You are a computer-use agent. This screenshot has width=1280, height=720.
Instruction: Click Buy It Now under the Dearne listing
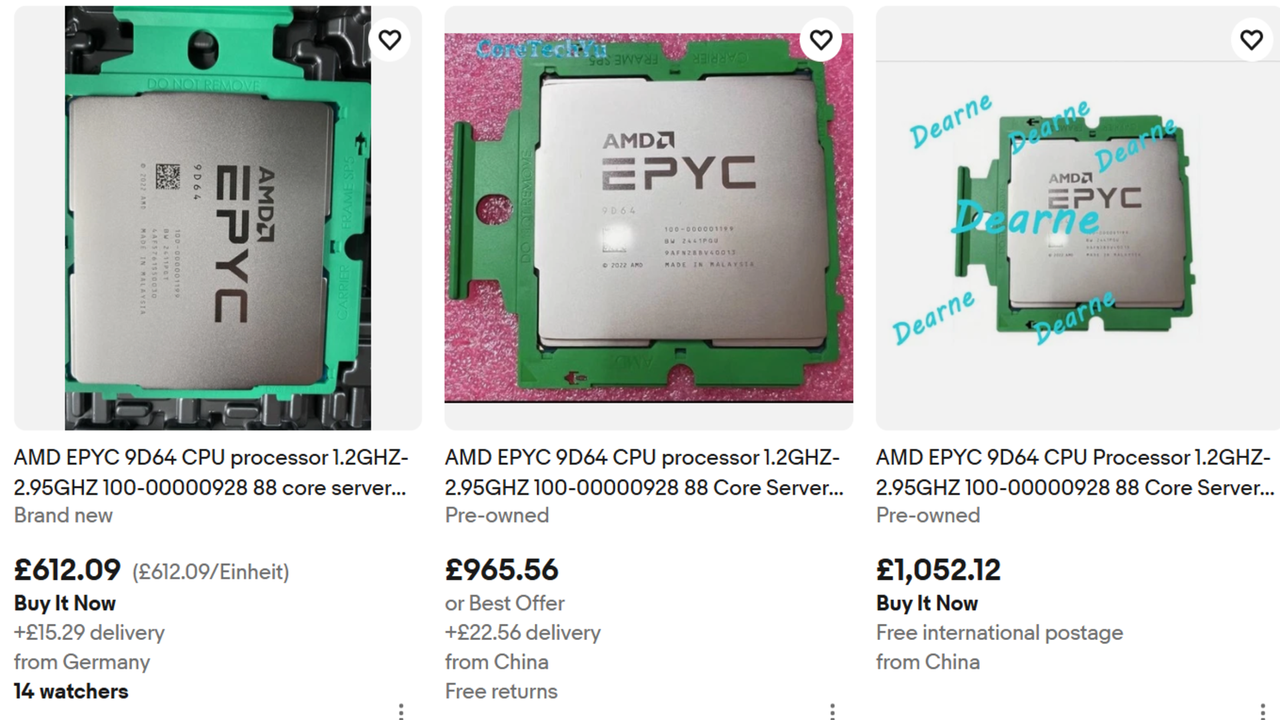point(927,603)
